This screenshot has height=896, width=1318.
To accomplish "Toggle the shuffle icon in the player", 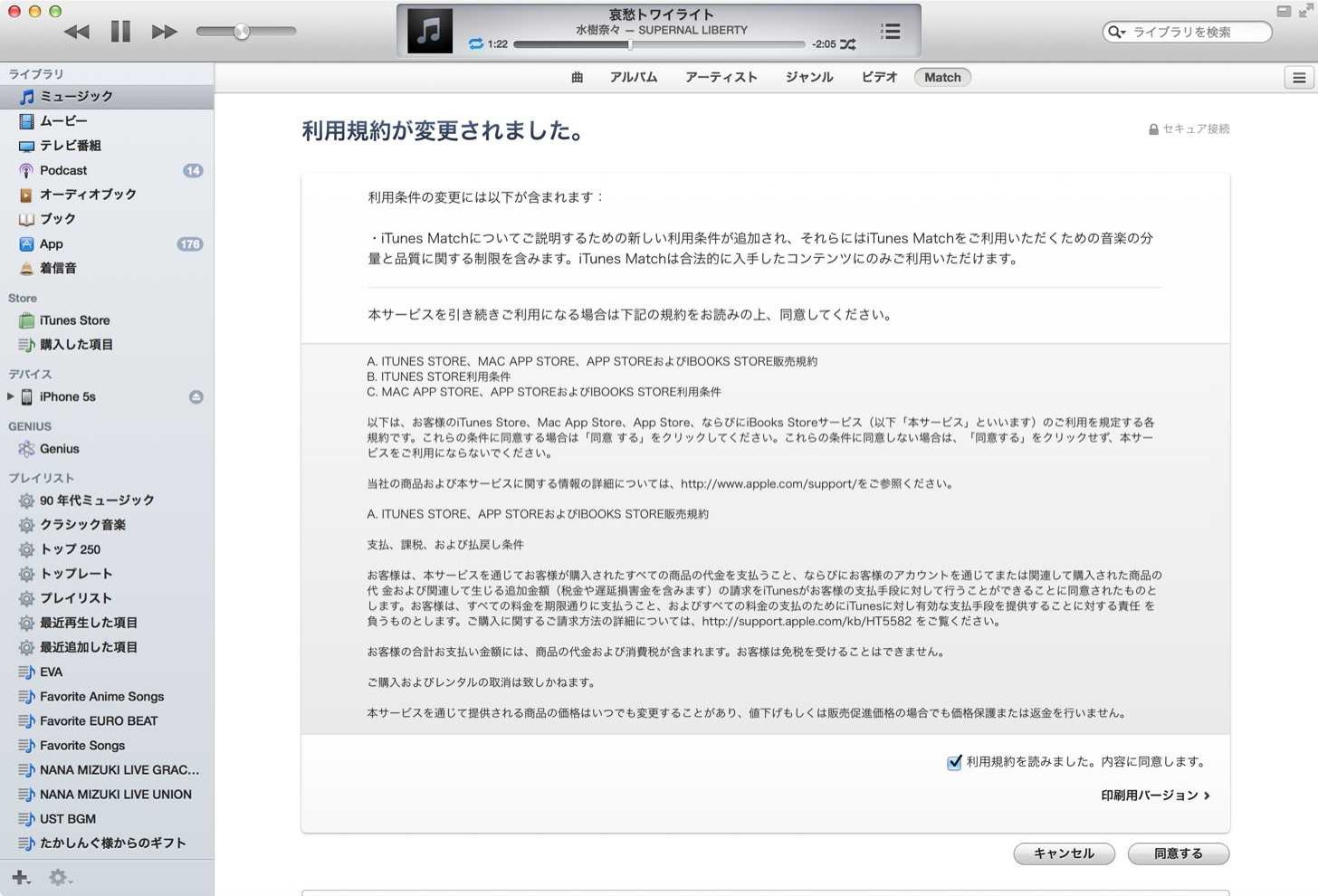I will [848, 43].
